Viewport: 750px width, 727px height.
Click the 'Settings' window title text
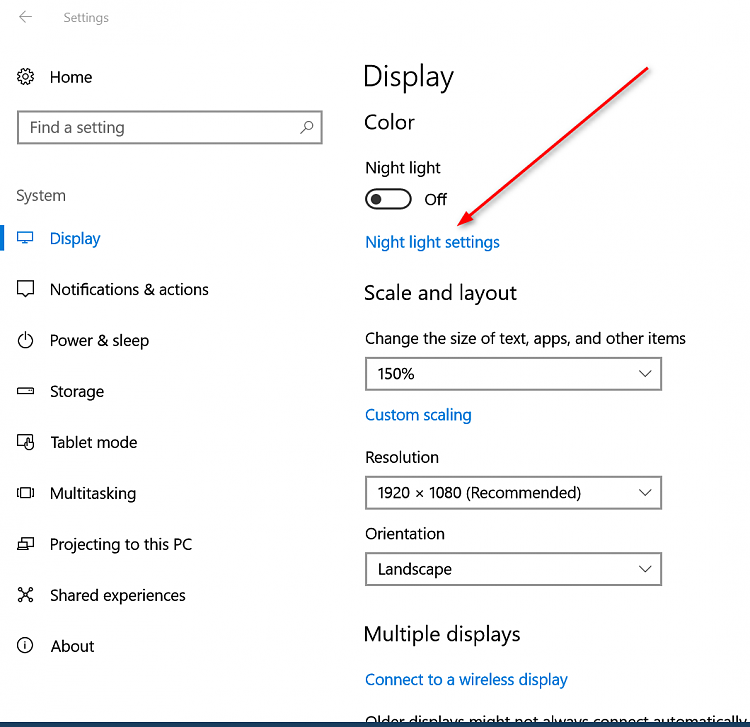point(86,18)
